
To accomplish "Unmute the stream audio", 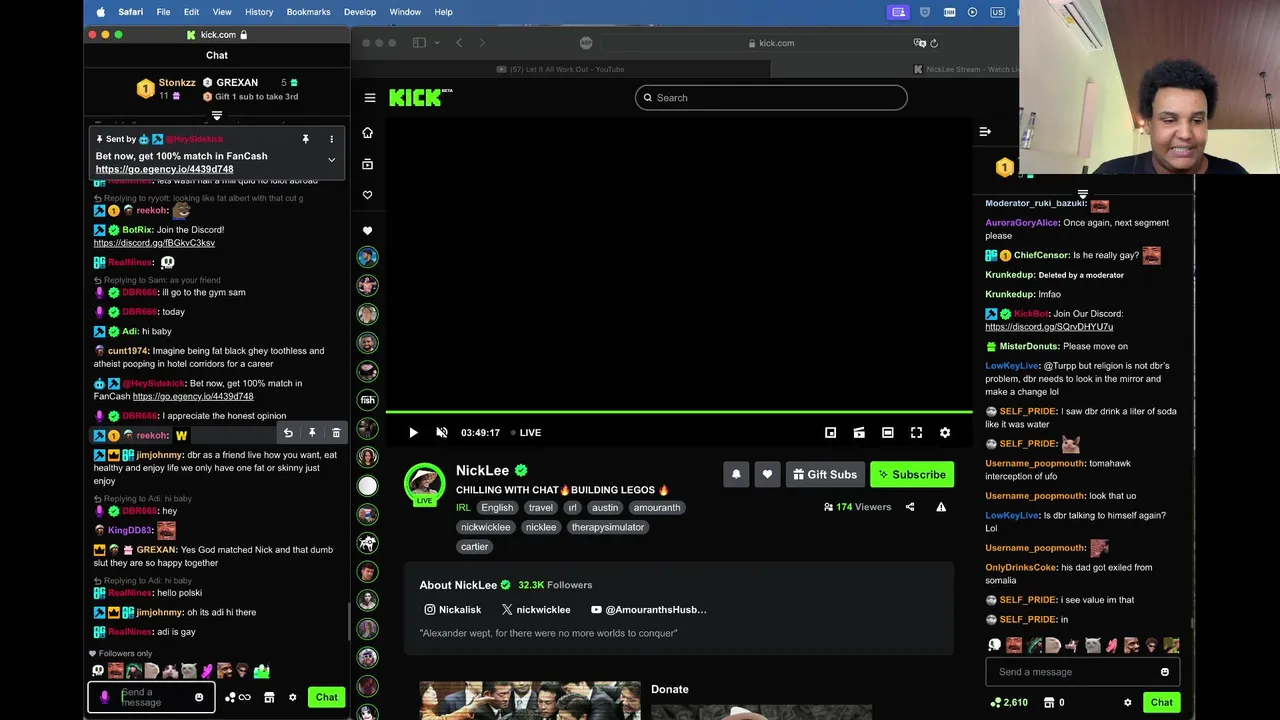I will point(442,433).
